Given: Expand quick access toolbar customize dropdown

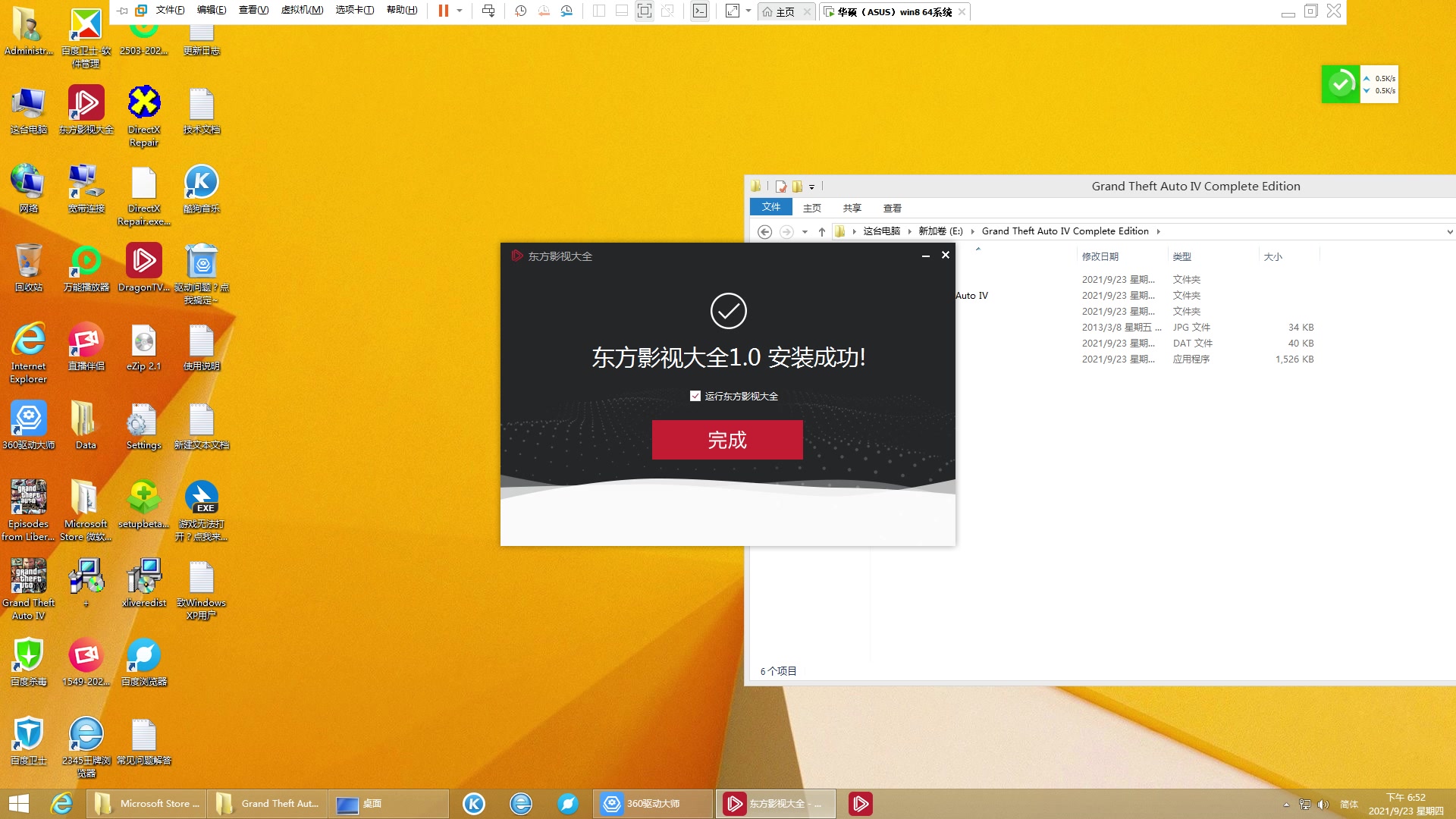Looking at the screenshot, I should pos(811,187).
